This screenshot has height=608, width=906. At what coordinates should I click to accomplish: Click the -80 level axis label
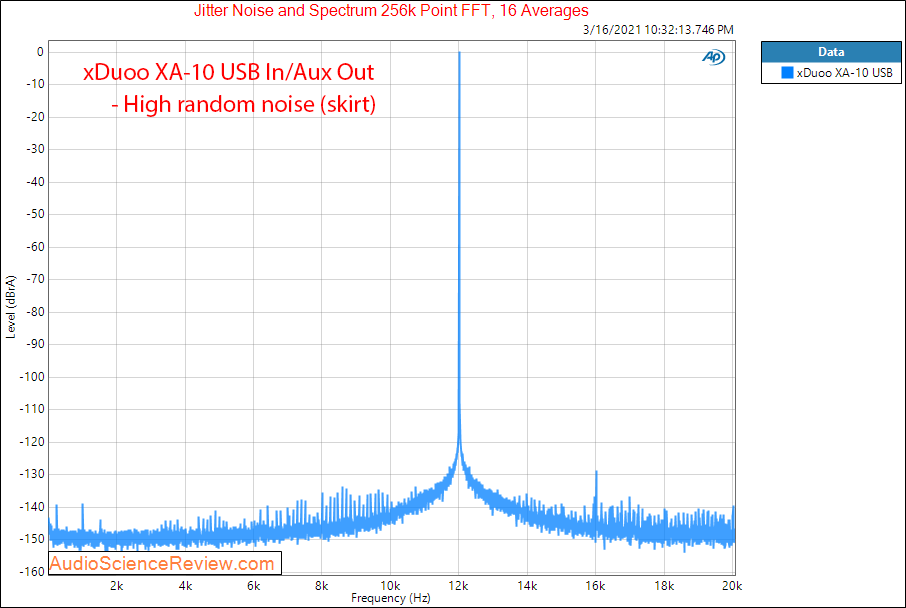click(x=35, y=312)
